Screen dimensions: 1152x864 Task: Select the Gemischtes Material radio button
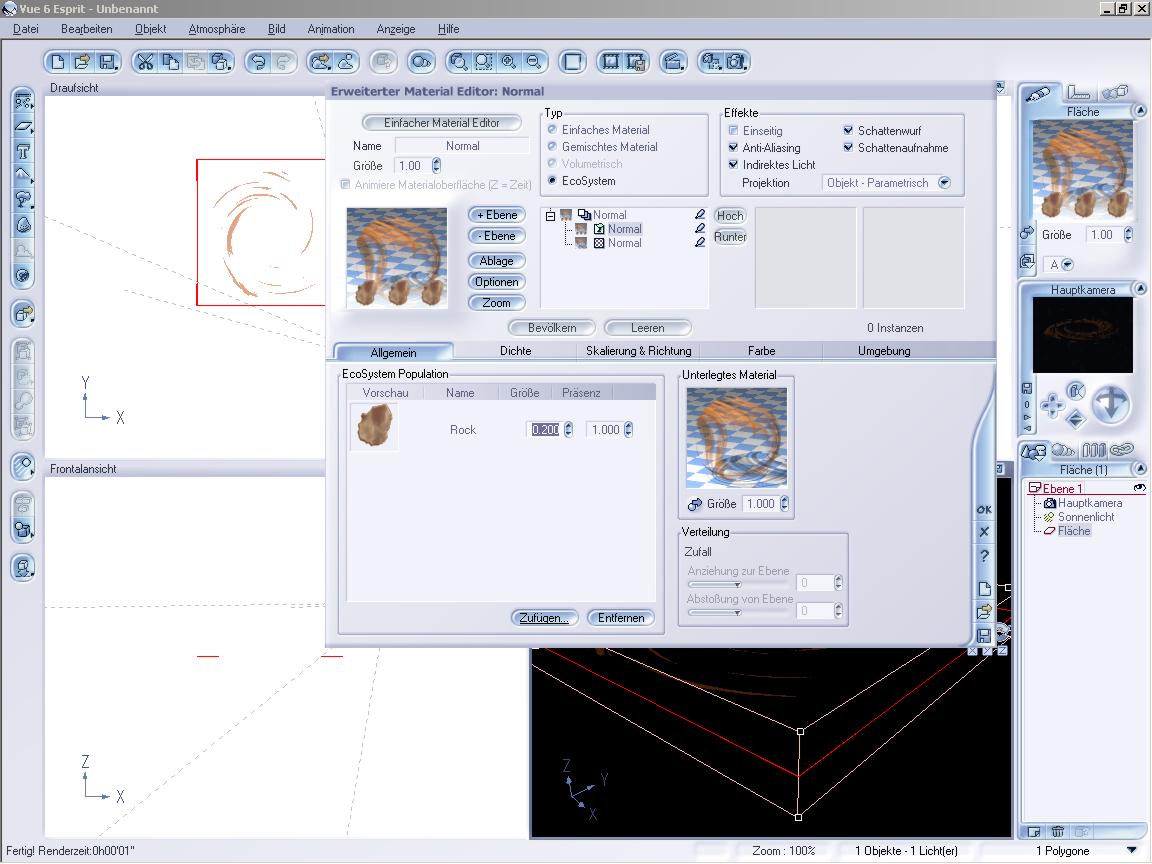[x=552, y=146]
